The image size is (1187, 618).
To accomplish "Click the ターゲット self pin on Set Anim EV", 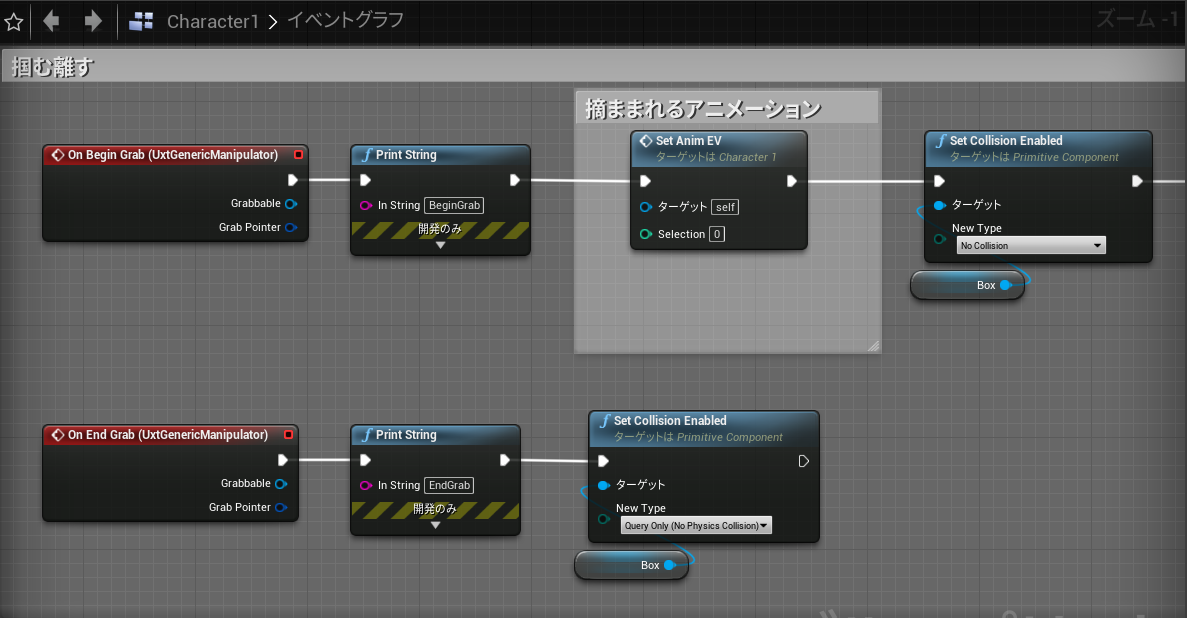I will pos(646,207).
